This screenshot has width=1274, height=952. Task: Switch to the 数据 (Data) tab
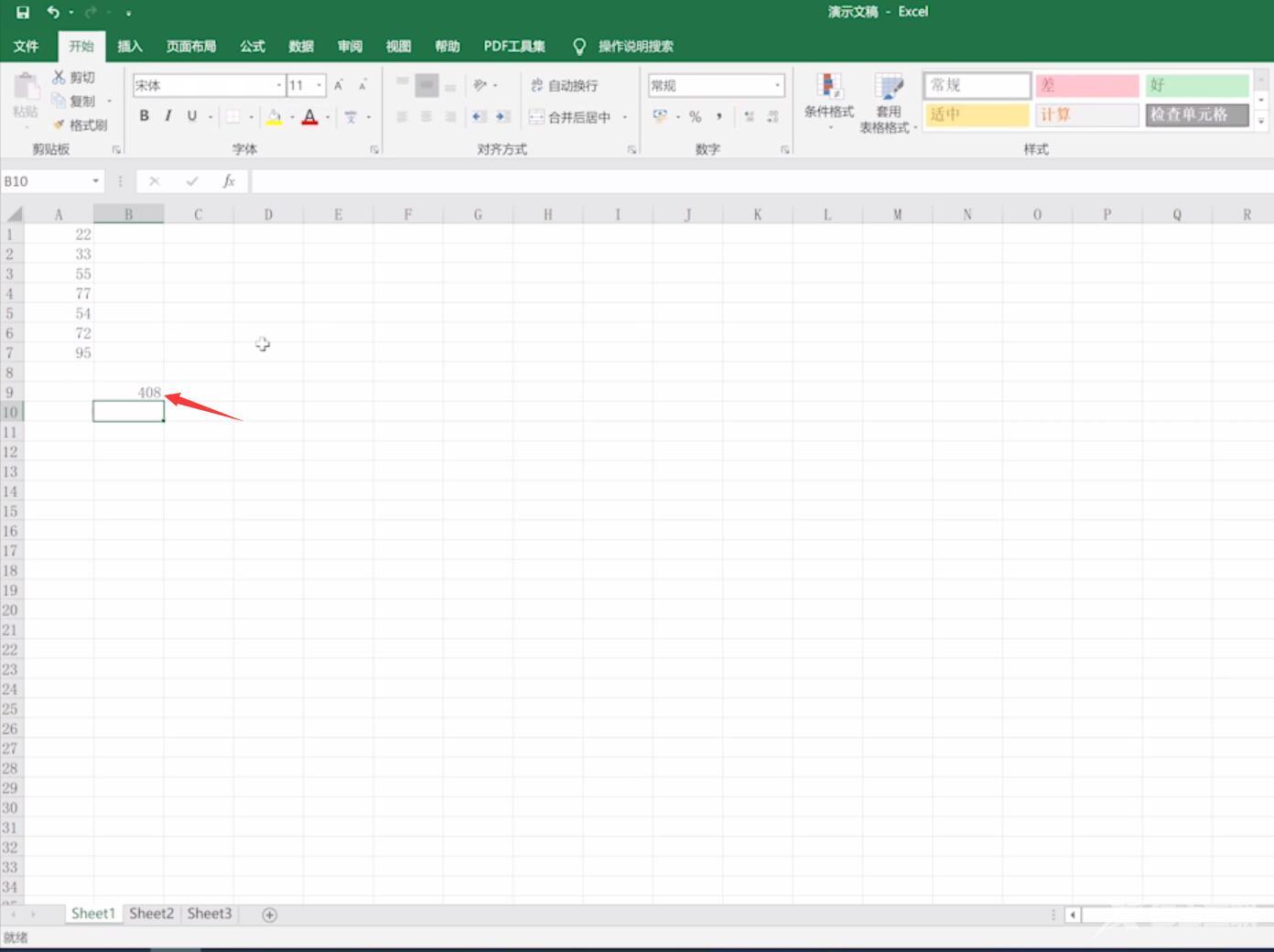pyautogui.click(x=301, y=46)
